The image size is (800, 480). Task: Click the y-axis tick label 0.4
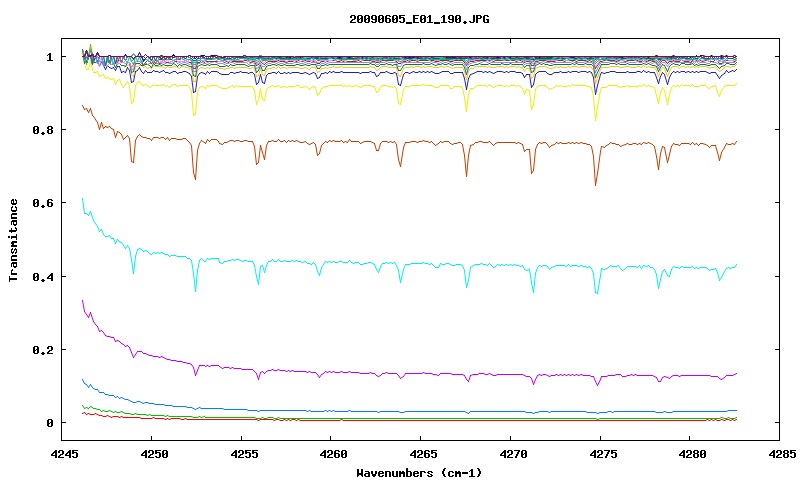click(x=42, y=276)
